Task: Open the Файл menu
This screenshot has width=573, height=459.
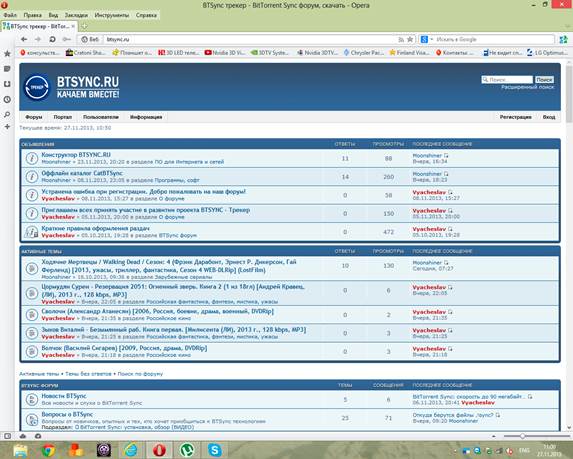Action: click(x=10, y=15)
